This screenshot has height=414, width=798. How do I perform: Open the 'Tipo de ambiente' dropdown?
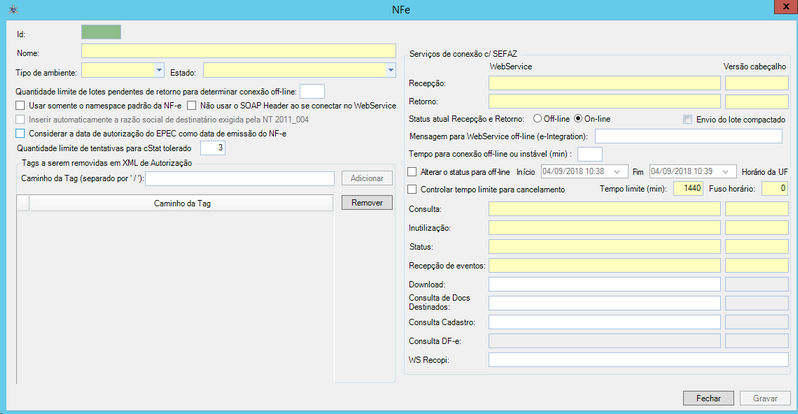pos(160,70)
